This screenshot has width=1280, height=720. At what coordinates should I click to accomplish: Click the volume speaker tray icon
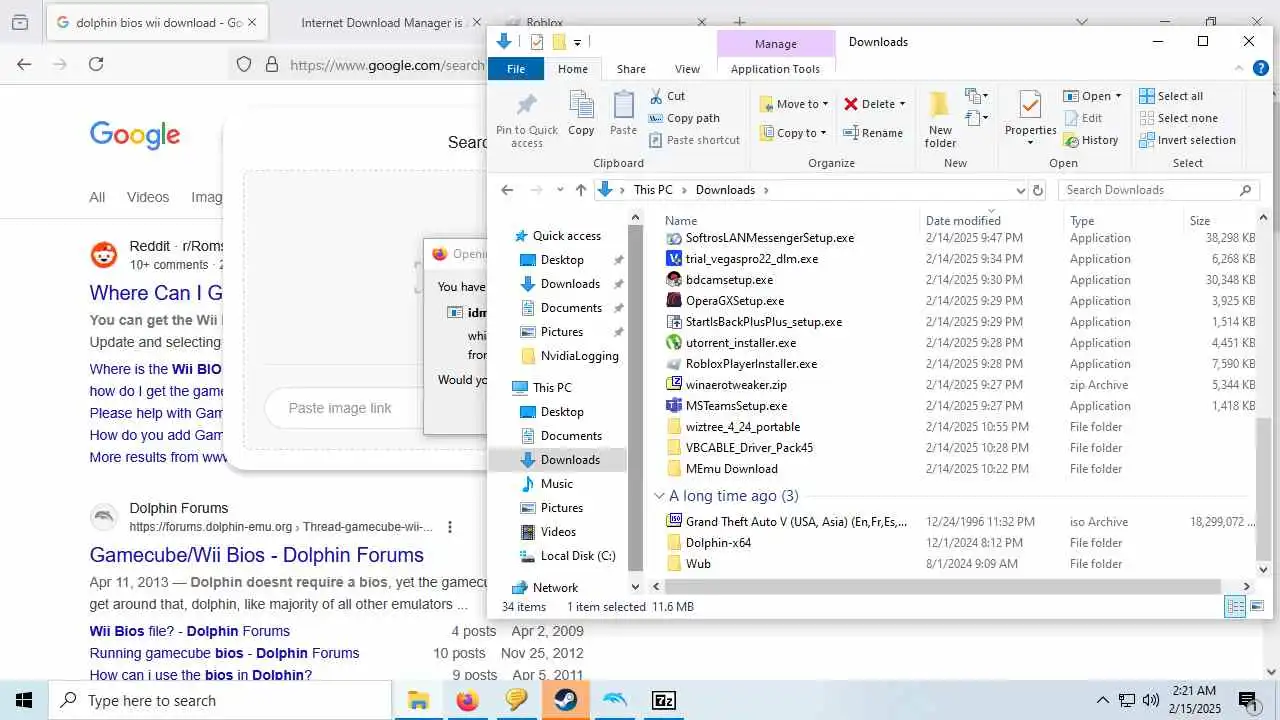click(1151, 700)
